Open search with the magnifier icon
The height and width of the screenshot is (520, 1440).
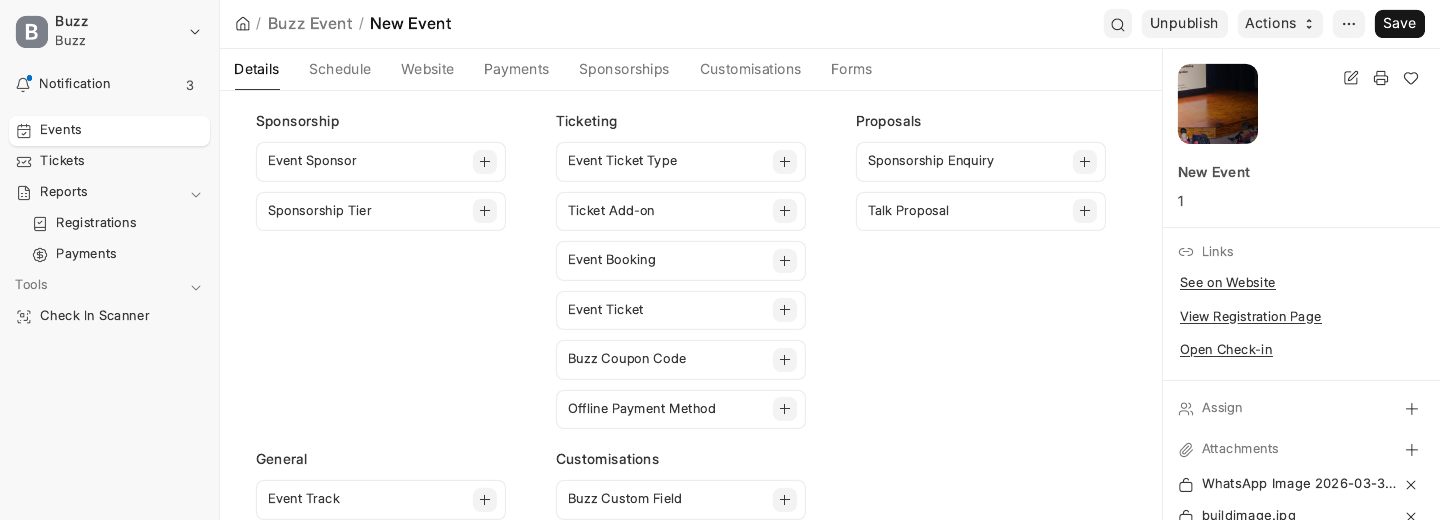click(x=1118, y=24)
